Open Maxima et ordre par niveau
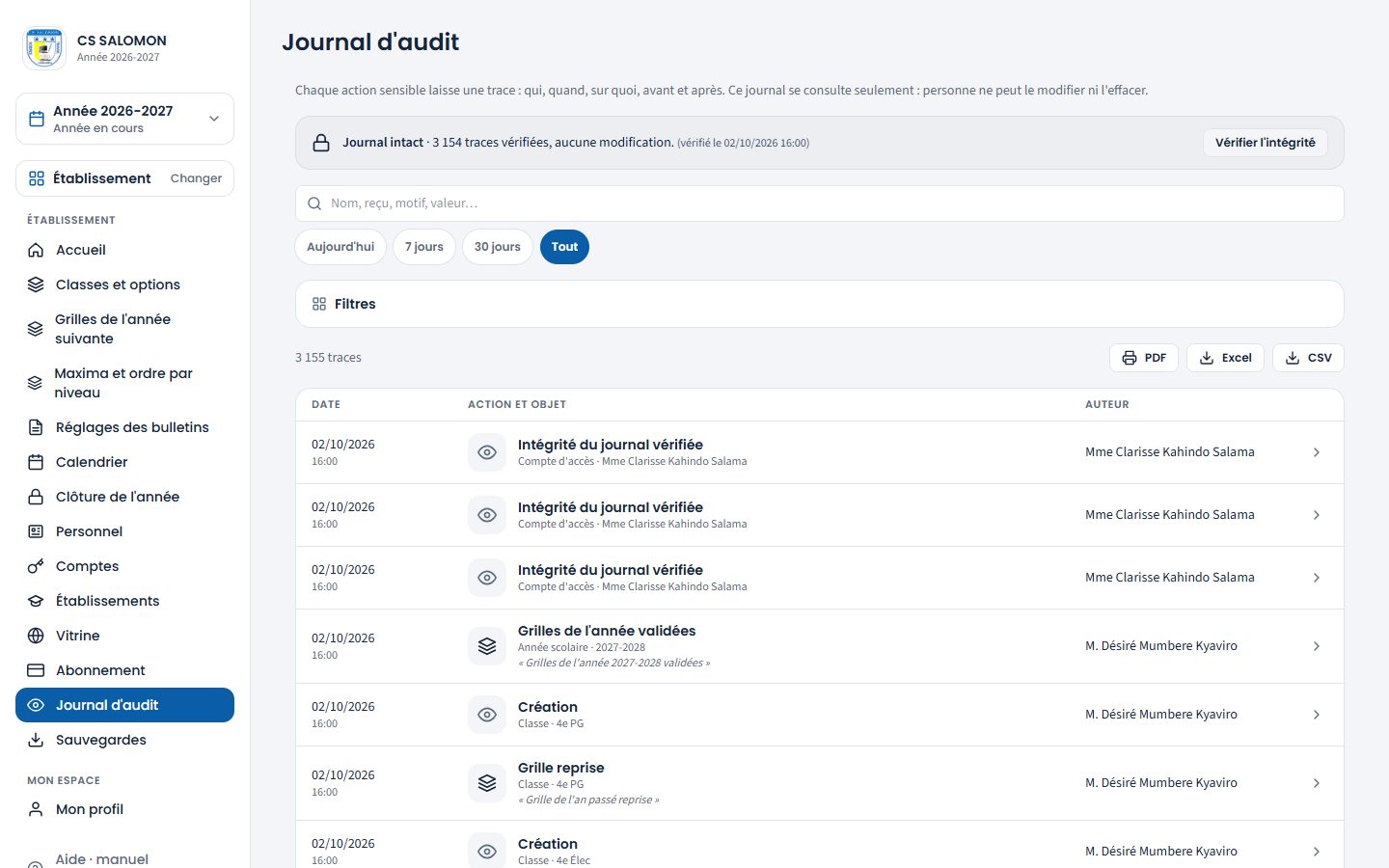The image size is (1389, 868). [x=124, y=383]
